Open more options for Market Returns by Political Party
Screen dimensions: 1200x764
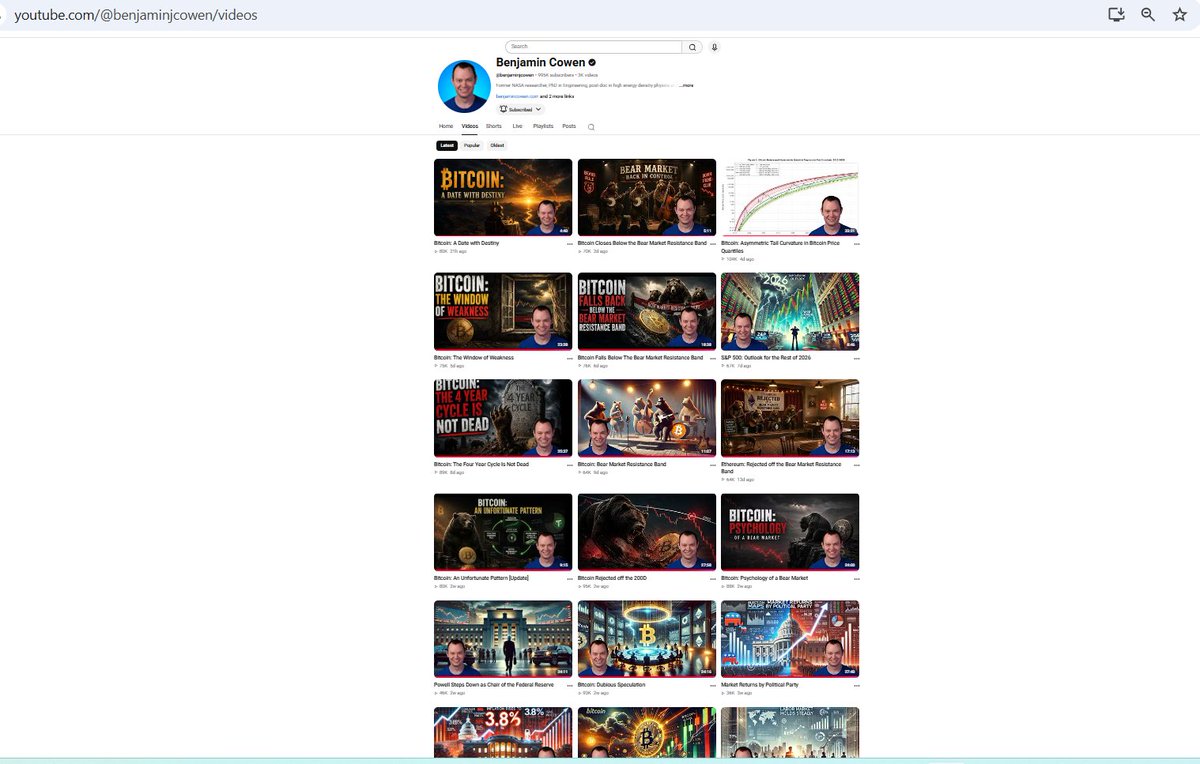tap(857, 686)
